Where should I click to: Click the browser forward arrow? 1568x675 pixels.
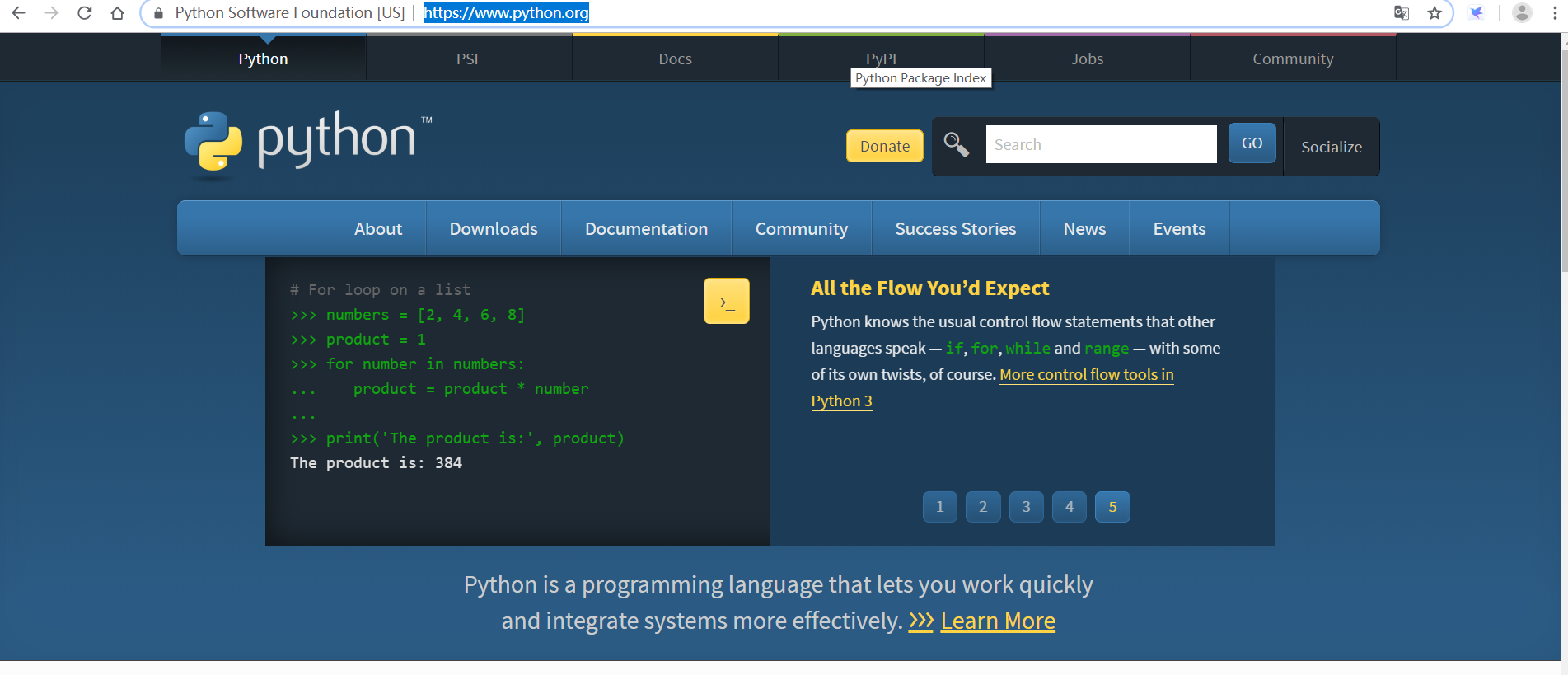[51, 13]
